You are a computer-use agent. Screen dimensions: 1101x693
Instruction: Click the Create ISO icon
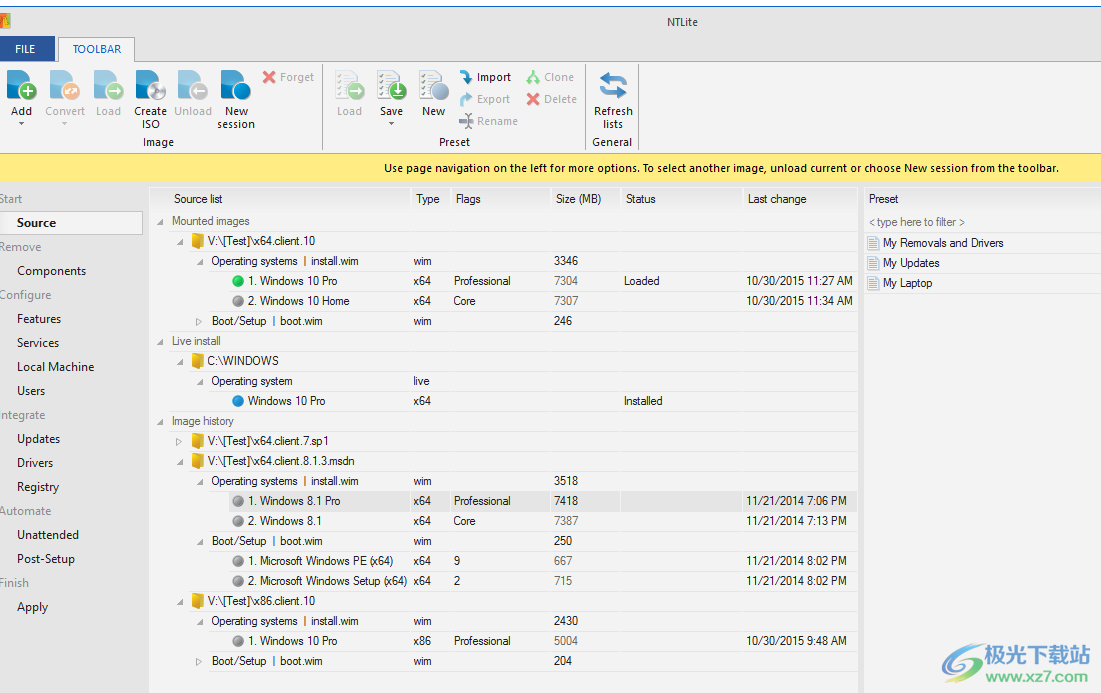point(150,86)
